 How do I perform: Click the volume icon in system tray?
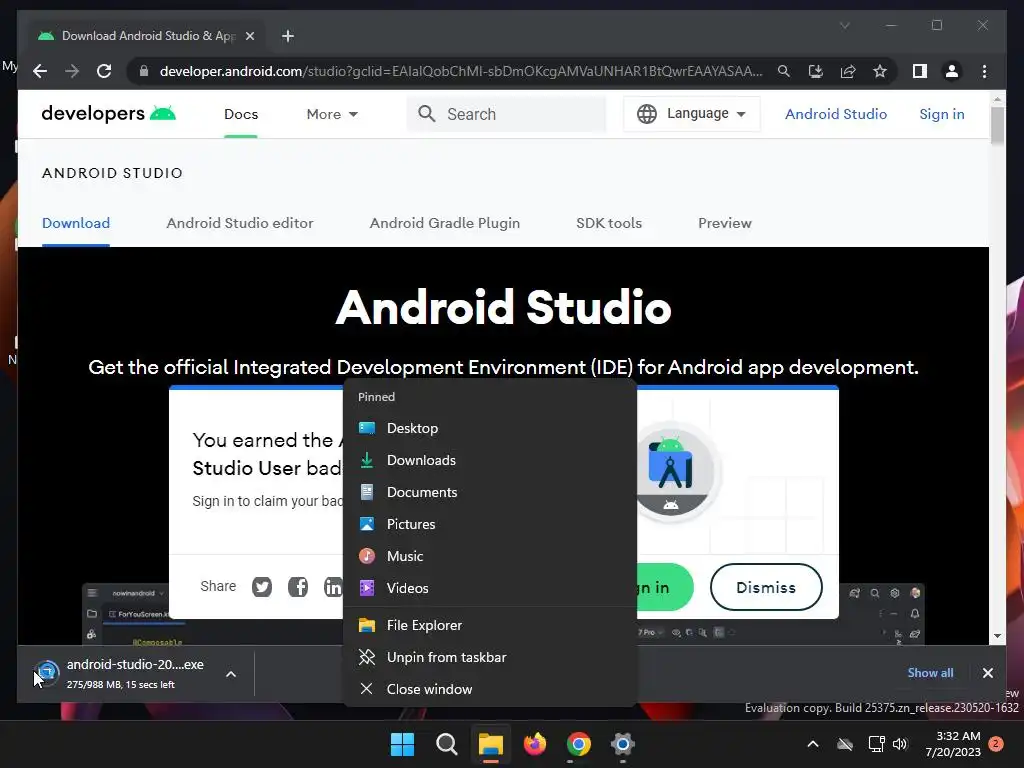(900, 744)
